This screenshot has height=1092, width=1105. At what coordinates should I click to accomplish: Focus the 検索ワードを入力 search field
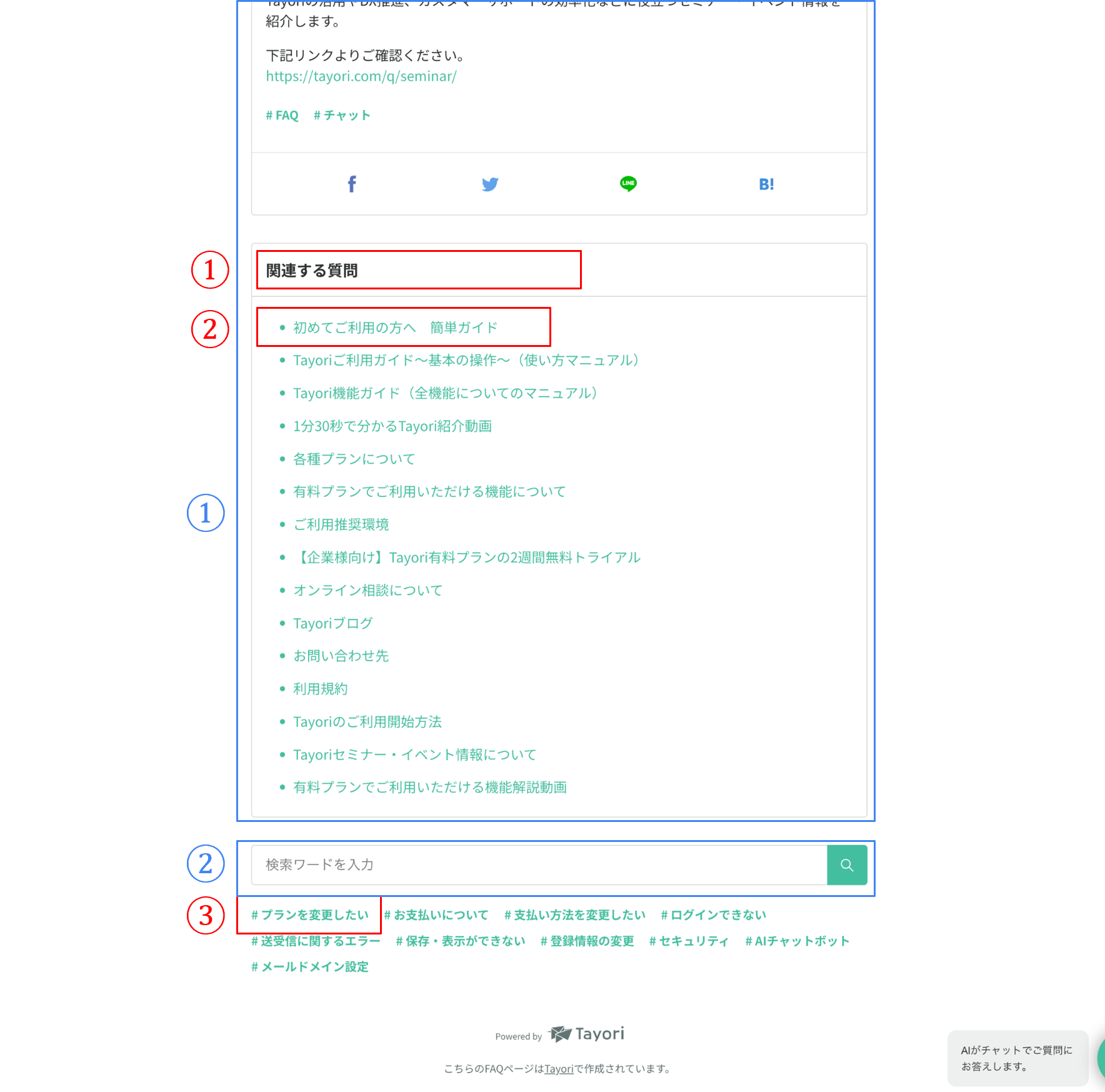pyautogui.click(x=539, y=864)
